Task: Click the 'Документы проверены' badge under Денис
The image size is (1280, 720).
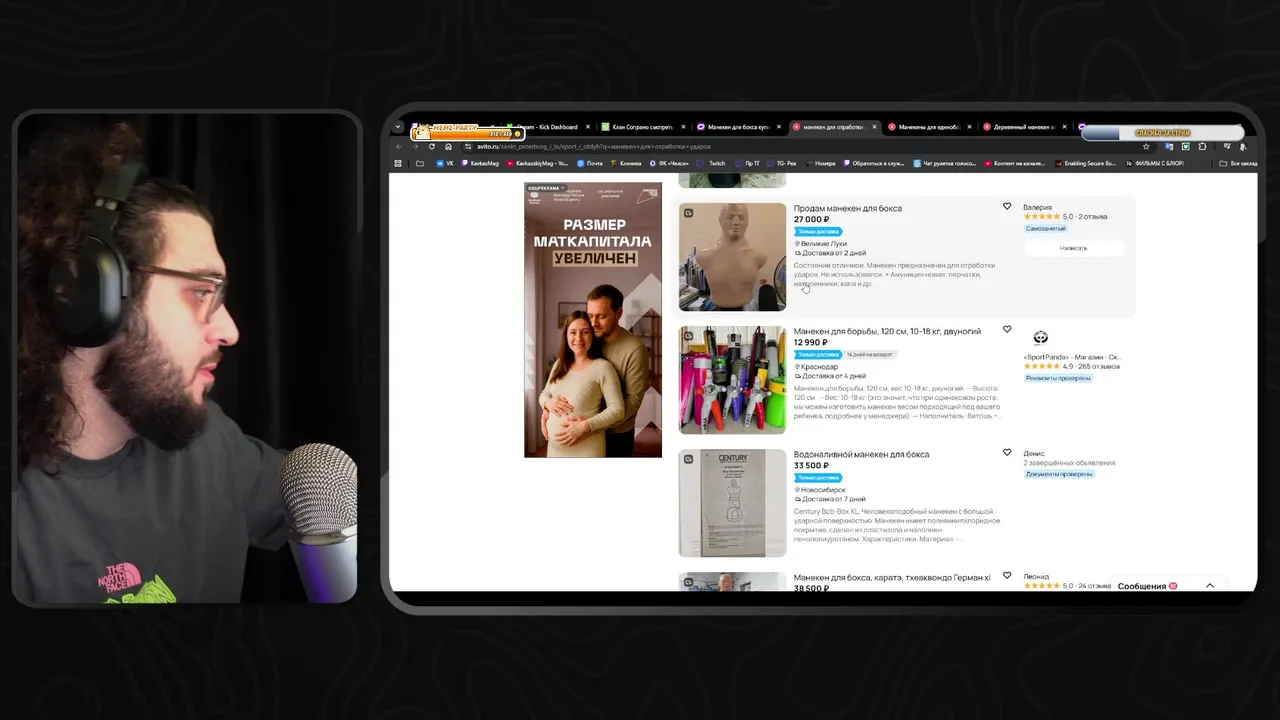Action: [1059, 474]
